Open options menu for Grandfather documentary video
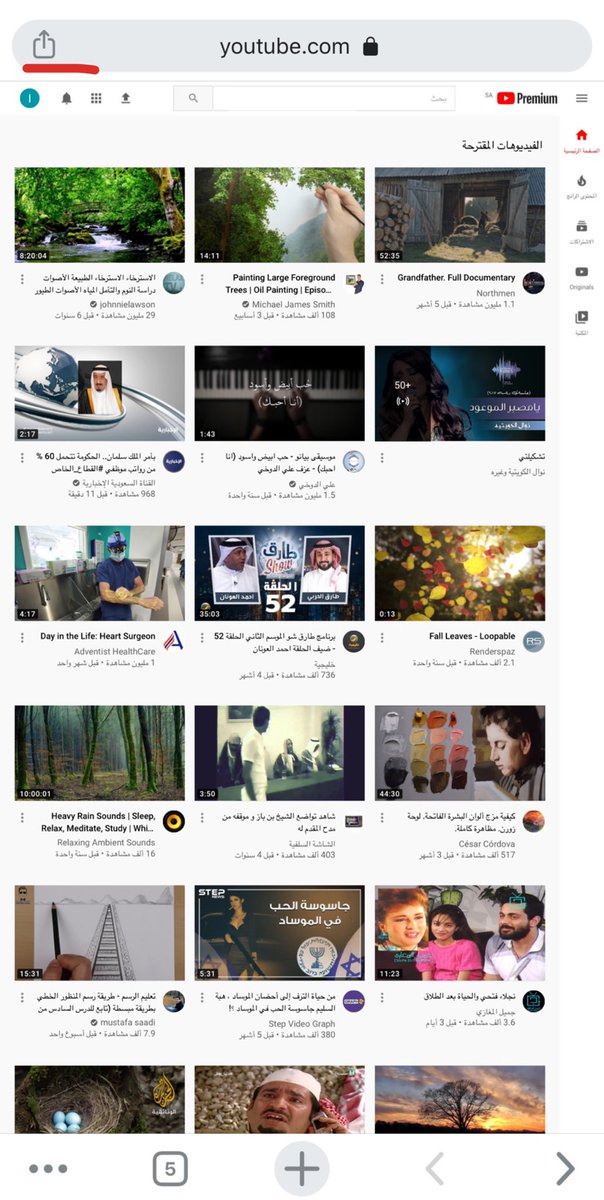Viewport: 604px width, 1200px height. [381, 278]
